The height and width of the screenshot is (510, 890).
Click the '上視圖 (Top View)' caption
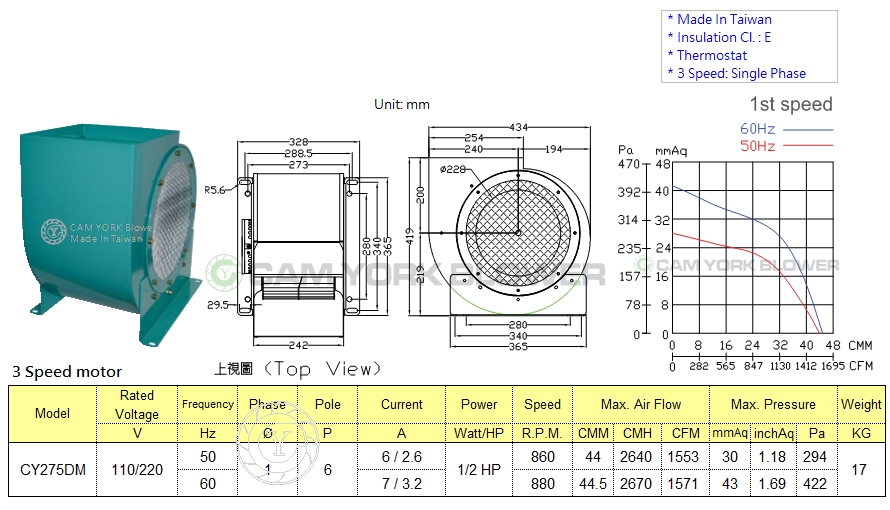(x=297, y=369)
